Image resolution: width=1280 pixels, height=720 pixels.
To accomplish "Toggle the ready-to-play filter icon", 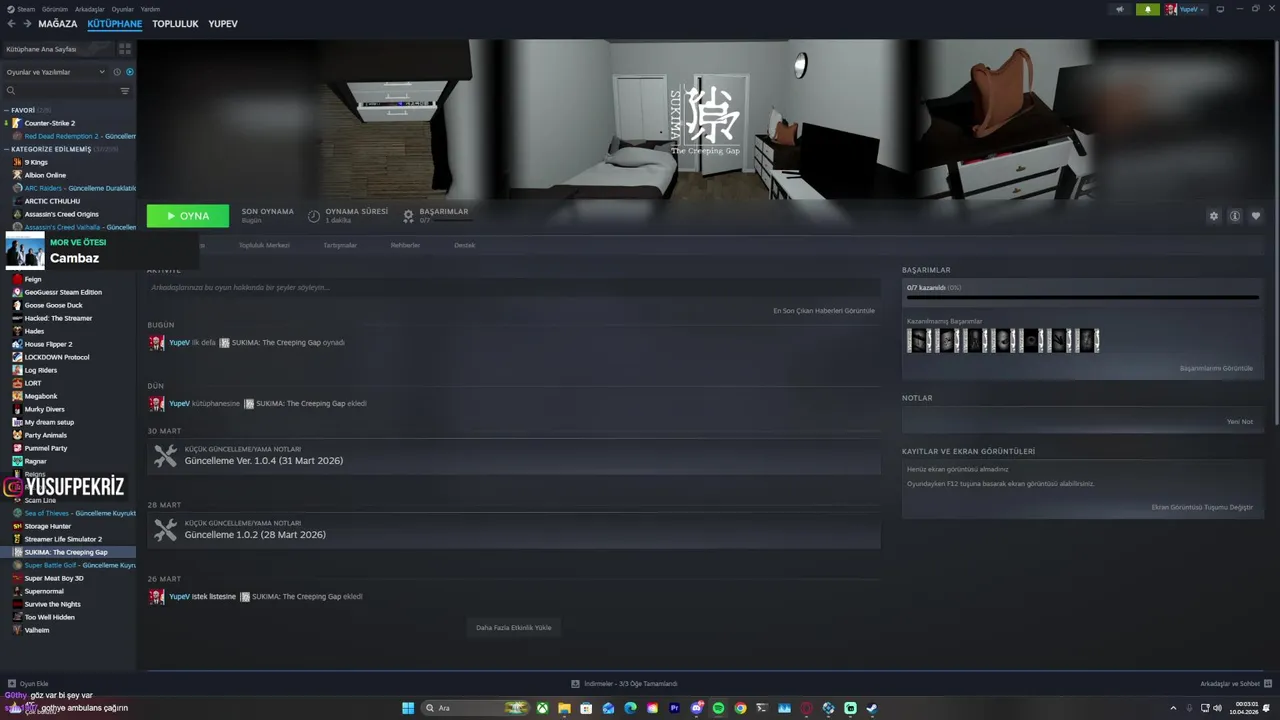I will click(x=130, y=72).
